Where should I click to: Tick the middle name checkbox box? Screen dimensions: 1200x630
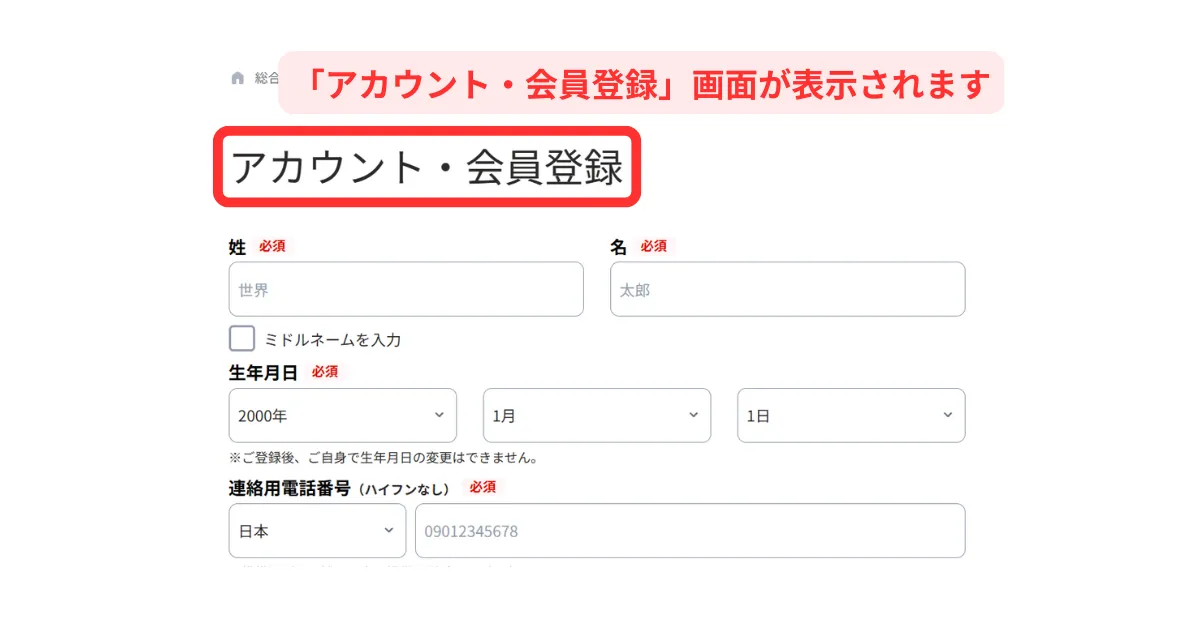pos(242,339)
